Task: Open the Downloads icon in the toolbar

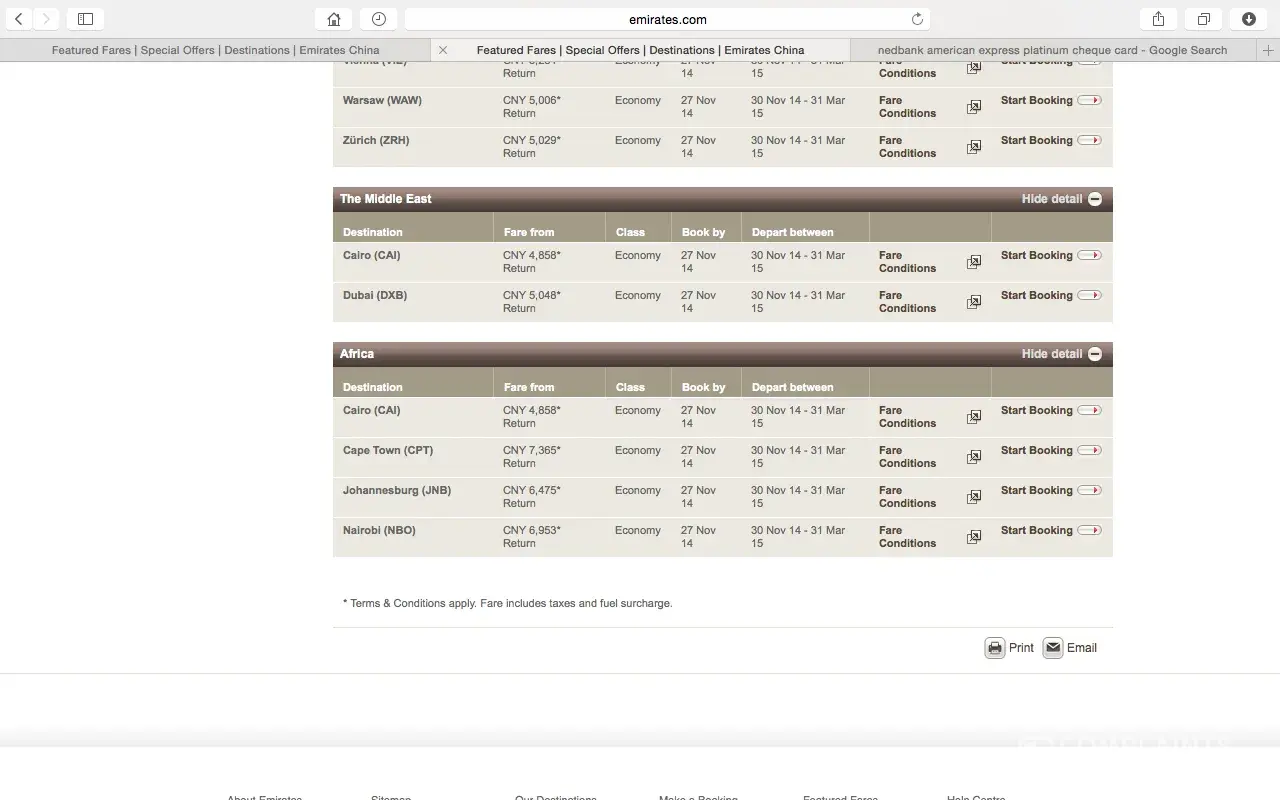Action: [1249, 19]
